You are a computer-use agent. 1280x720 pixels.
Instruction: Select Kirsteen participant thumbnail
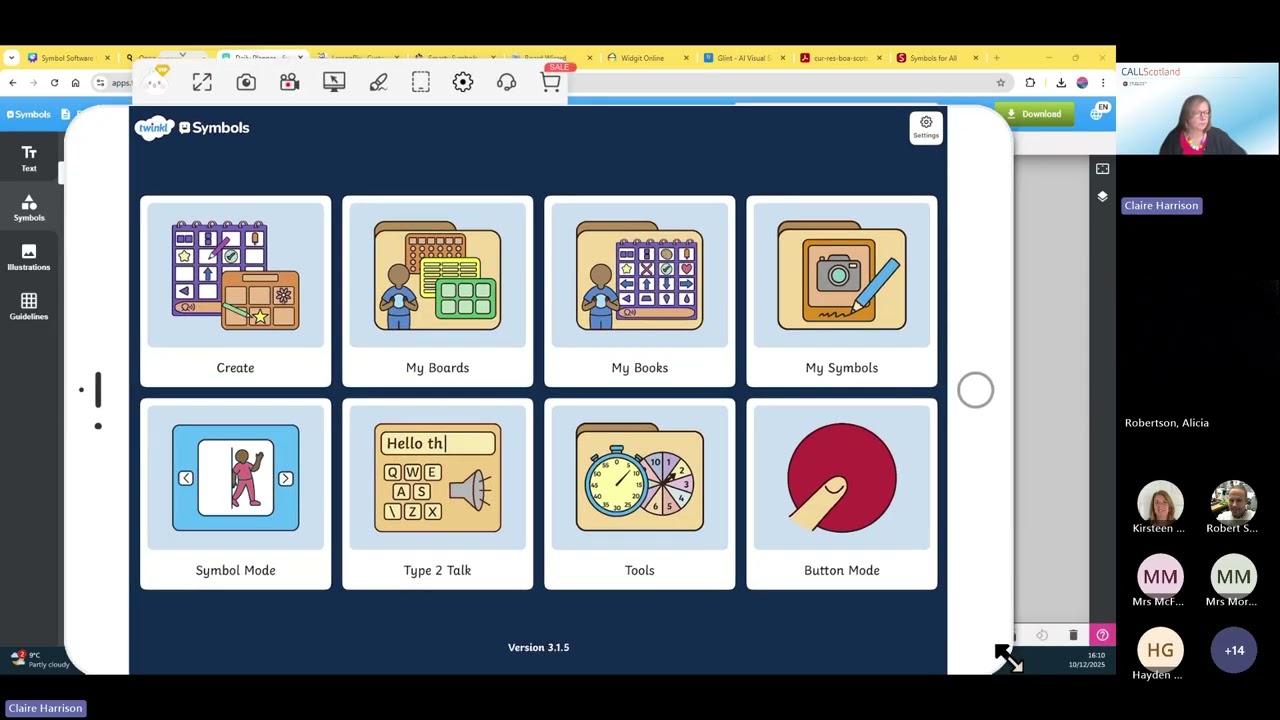[x=1160, y=503]
